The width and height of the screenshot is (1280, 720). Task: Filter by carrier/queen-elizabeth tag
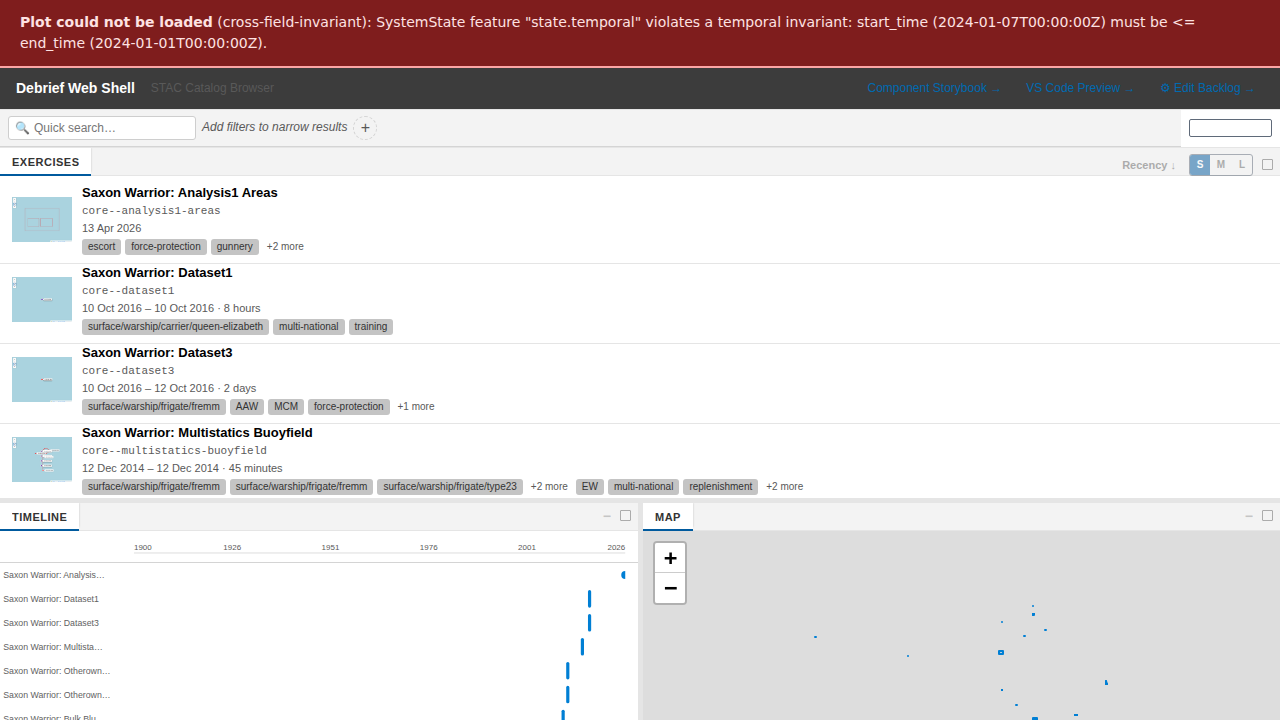point(175,327)
